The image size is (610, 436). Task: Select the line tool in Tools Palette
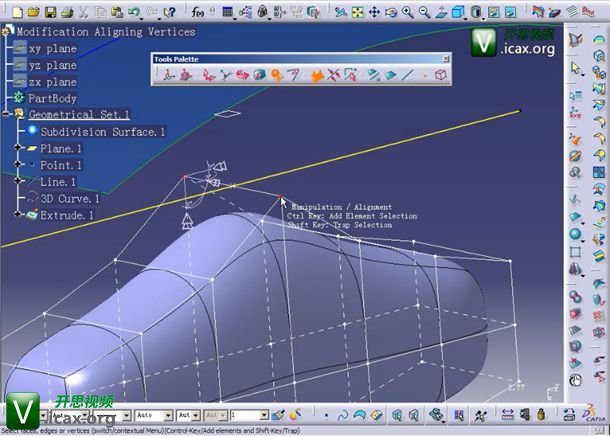[x=409, y=75]
